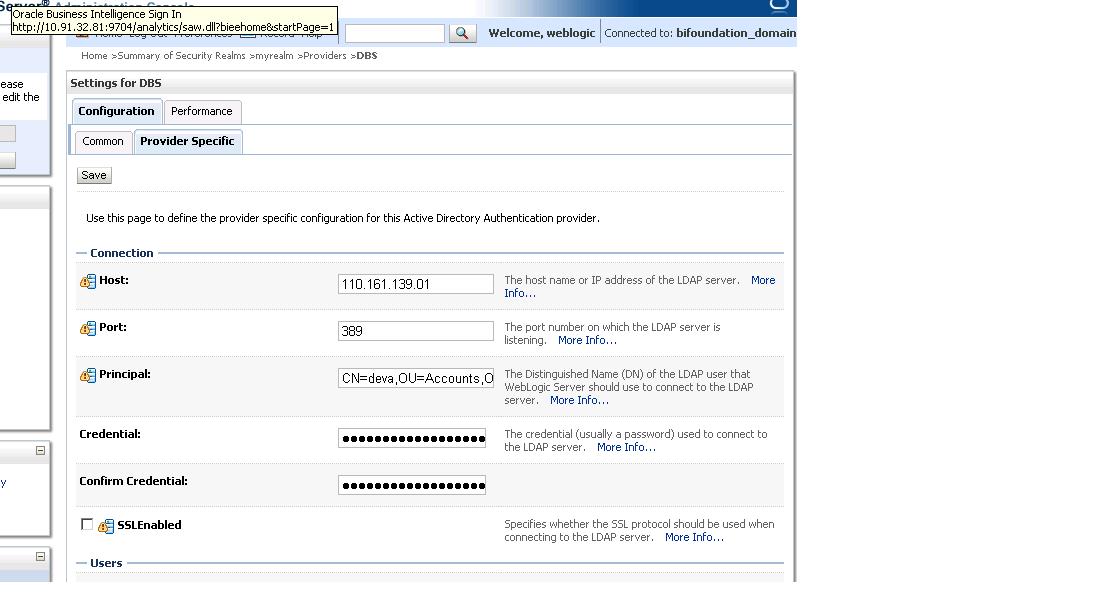Open myrealm breadcrumb link
Image resolution: width=1100 pixels, height=600 pixels.
click(x=274, y=55)
